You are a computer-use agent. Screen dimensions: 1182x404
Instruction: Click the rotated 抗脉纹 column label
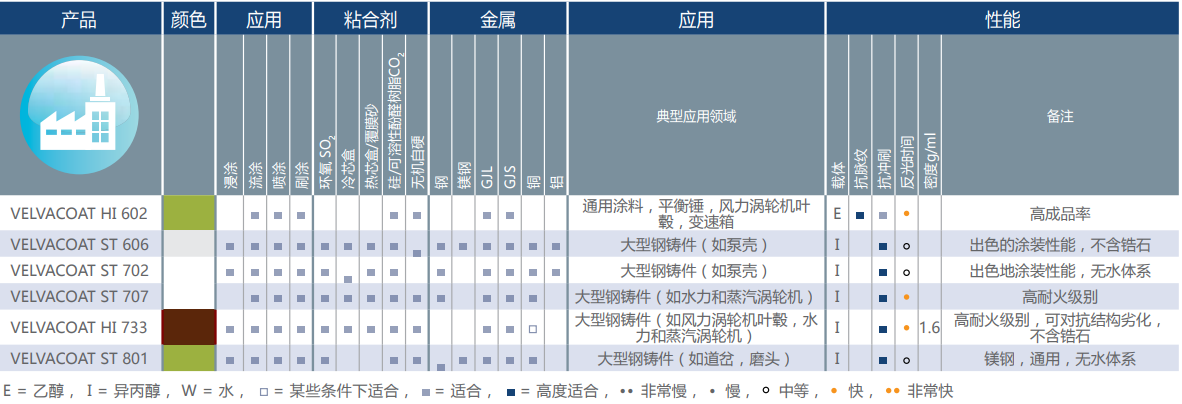(859, 168)
